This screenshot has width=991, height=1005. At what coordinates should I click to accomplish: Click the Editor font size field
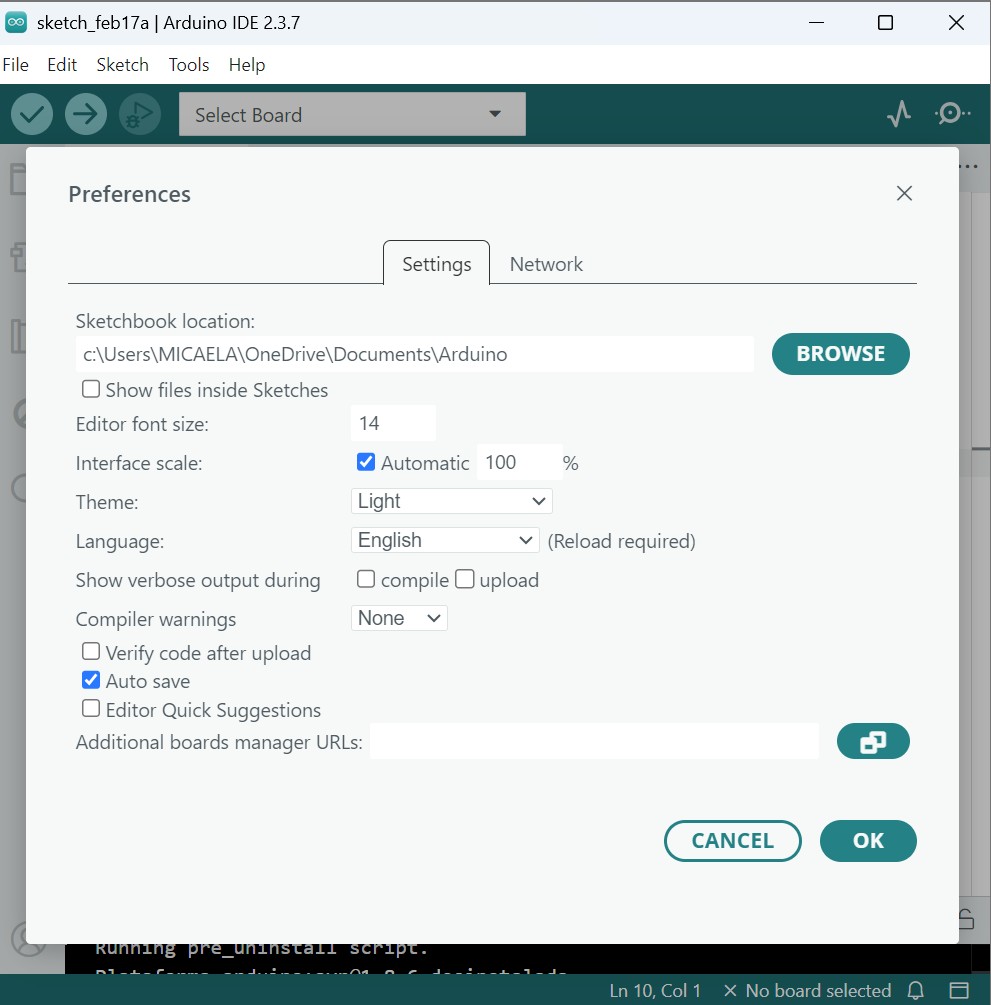click(392, 422)
